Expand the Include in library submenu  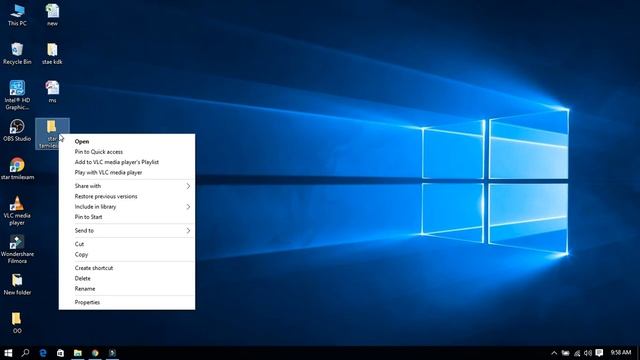point(127,207)
